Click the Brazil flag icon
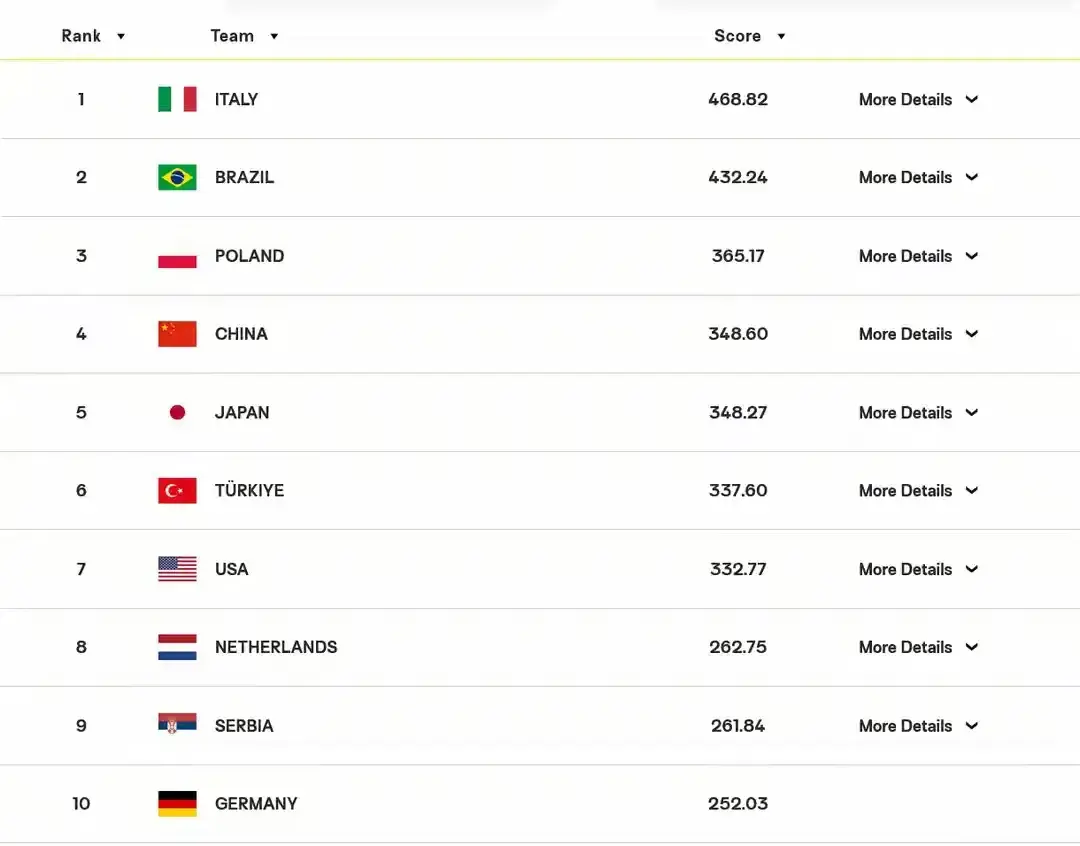The image size is (1080, 846). 177,177
